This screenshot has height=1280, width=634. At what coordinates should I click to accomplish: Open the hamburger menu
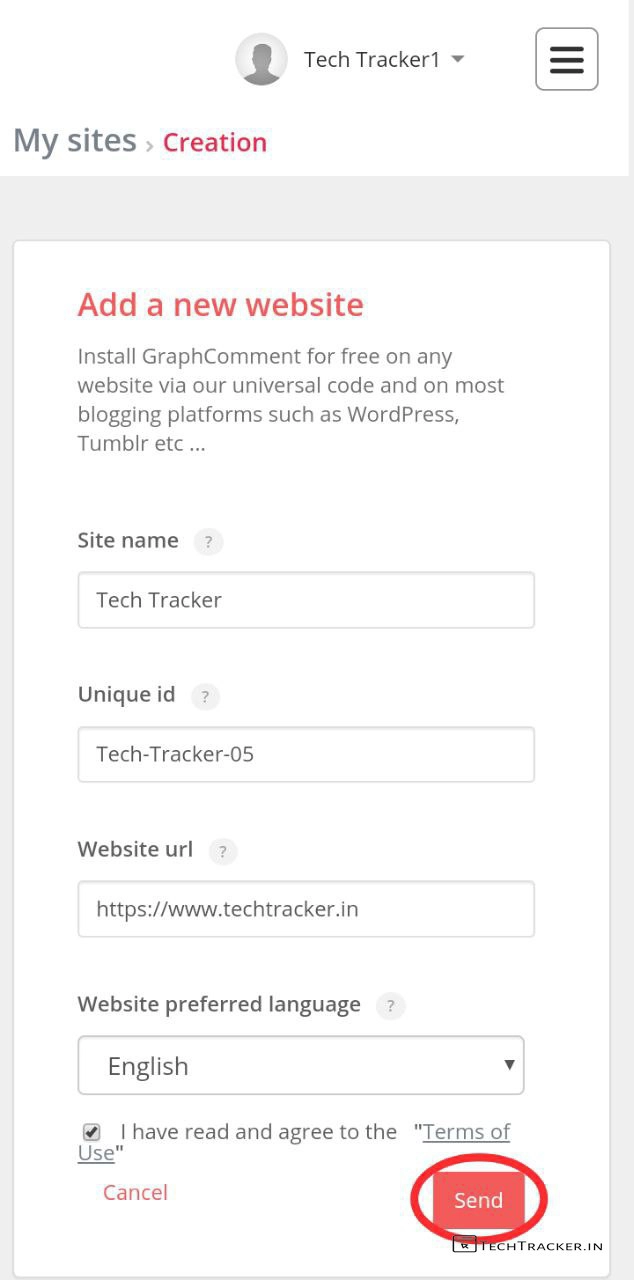point(566,59)
